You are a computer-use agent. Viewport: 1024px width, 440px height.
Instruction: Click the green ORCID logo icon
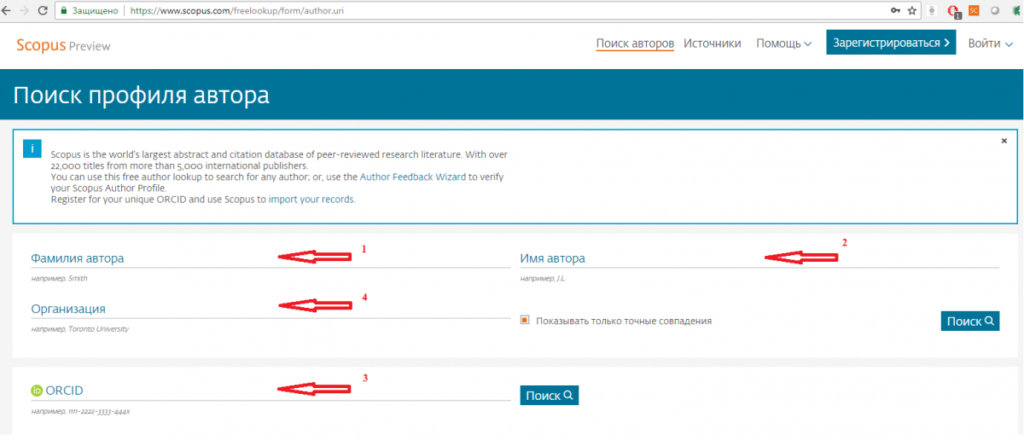click(x=37, y=391)
